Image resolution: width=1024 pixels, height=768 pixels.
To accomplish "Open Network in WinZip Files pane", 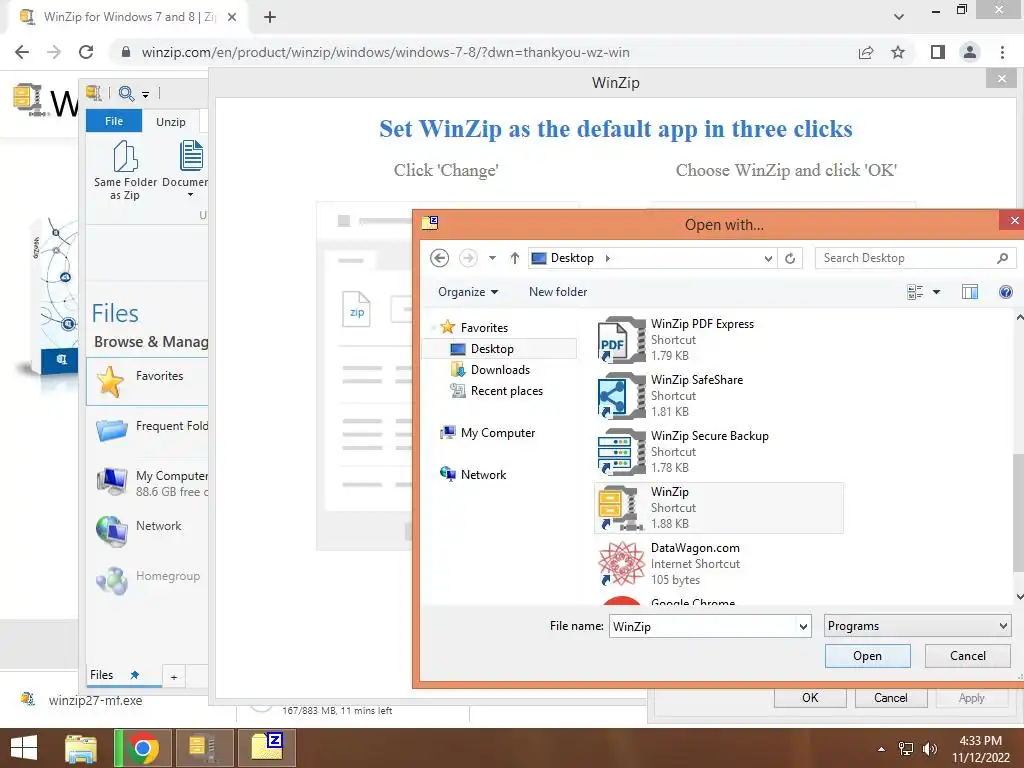I will pos(147,531).
